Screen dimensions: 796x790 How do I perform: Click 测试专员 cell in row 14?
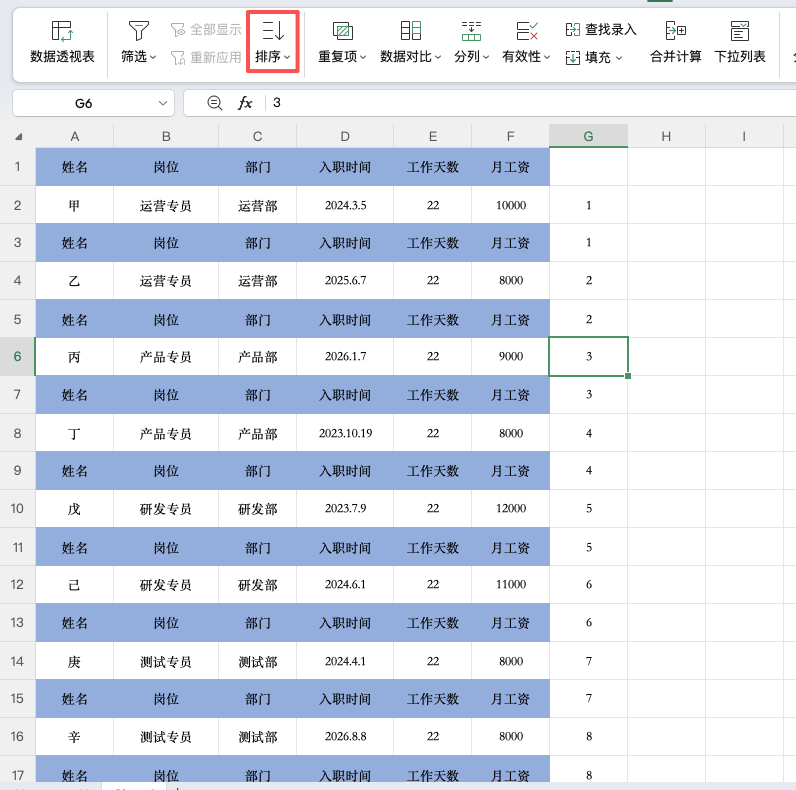tap(166, 661)
